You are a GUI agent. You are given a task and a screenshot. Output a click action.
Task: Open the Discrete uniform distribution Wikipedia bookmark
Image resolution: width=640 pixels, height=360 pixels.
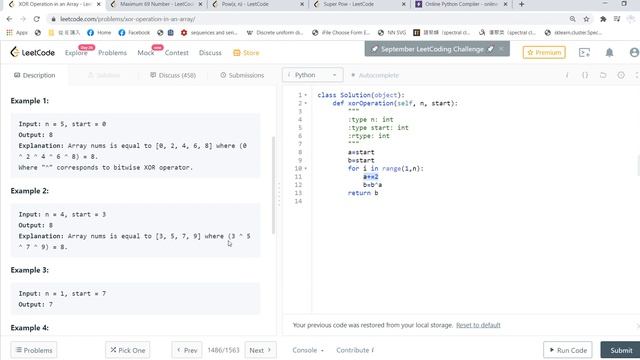pyautogui.click(x=275, y=33)
